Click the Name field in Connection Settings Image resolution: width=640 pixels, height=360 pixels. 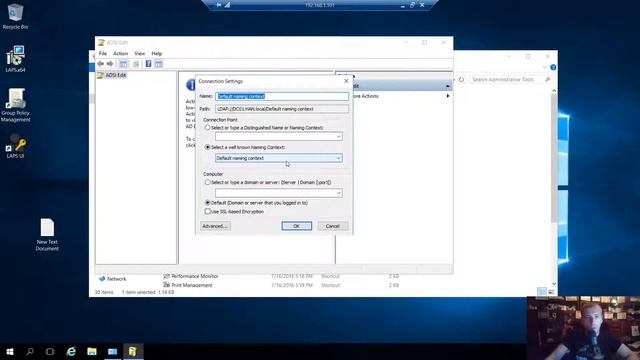click(x=282, y=96)
